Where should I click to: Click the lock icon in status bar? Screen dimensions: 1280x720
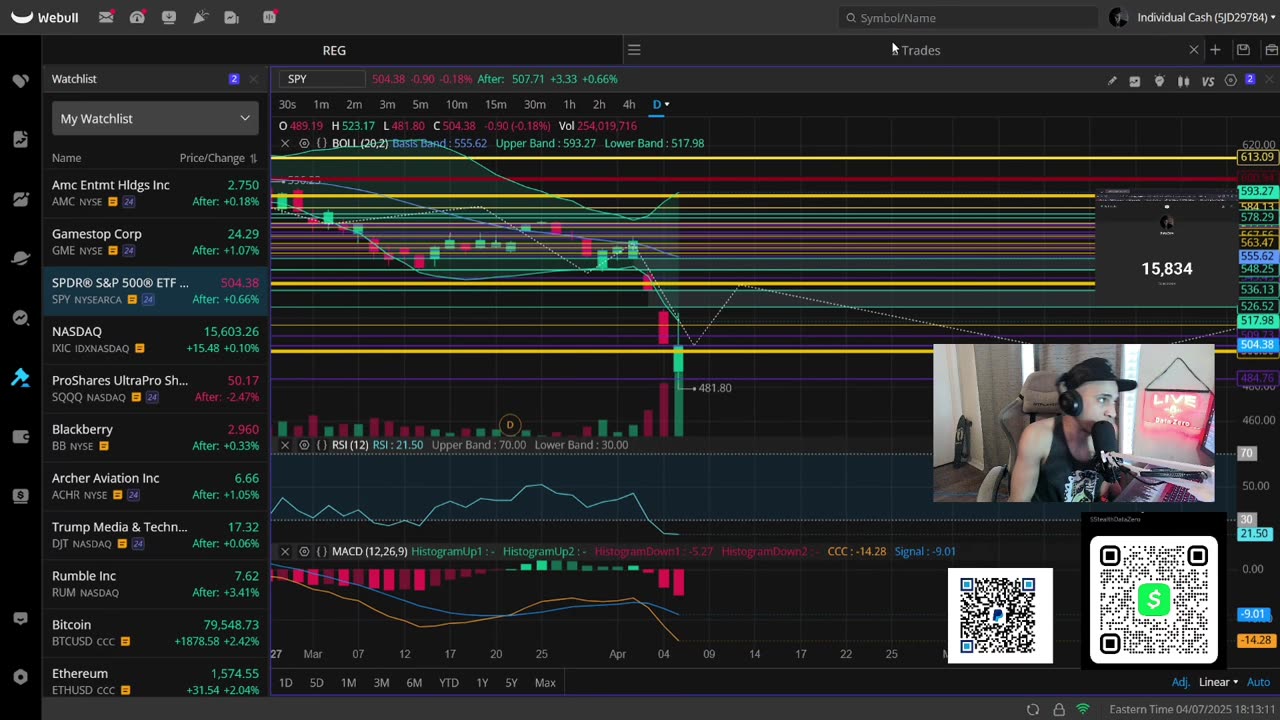pos(1059,709)
